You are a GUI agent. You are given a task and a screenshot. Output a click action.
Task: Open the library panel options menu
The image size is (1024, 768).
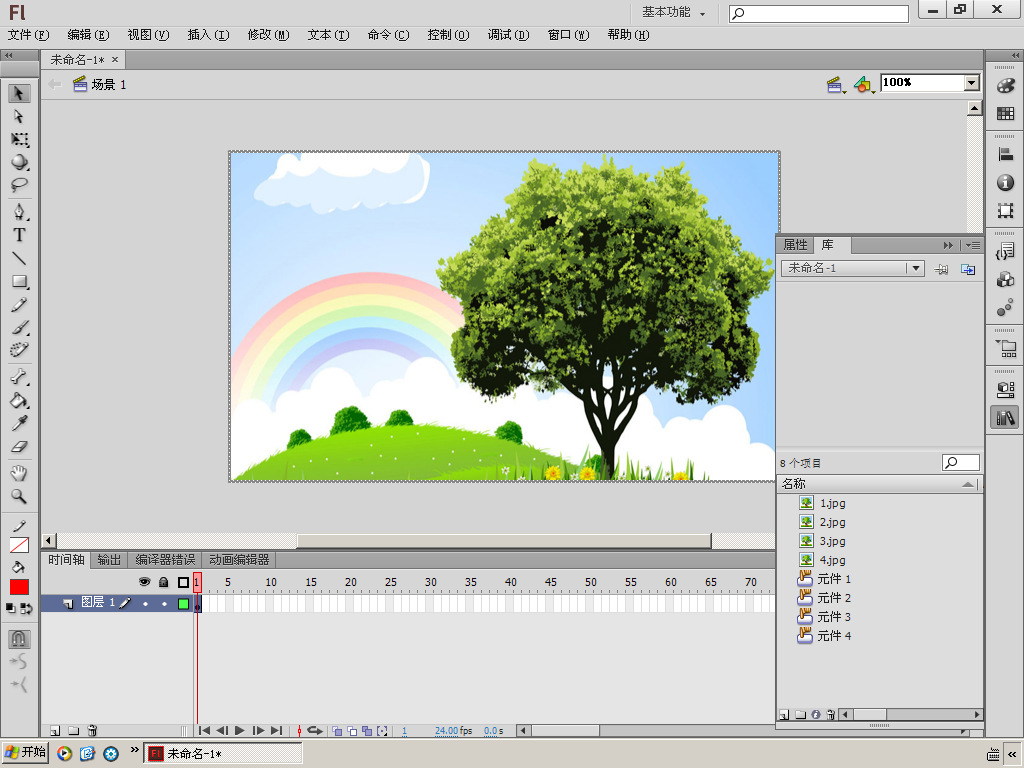point(972,246)
